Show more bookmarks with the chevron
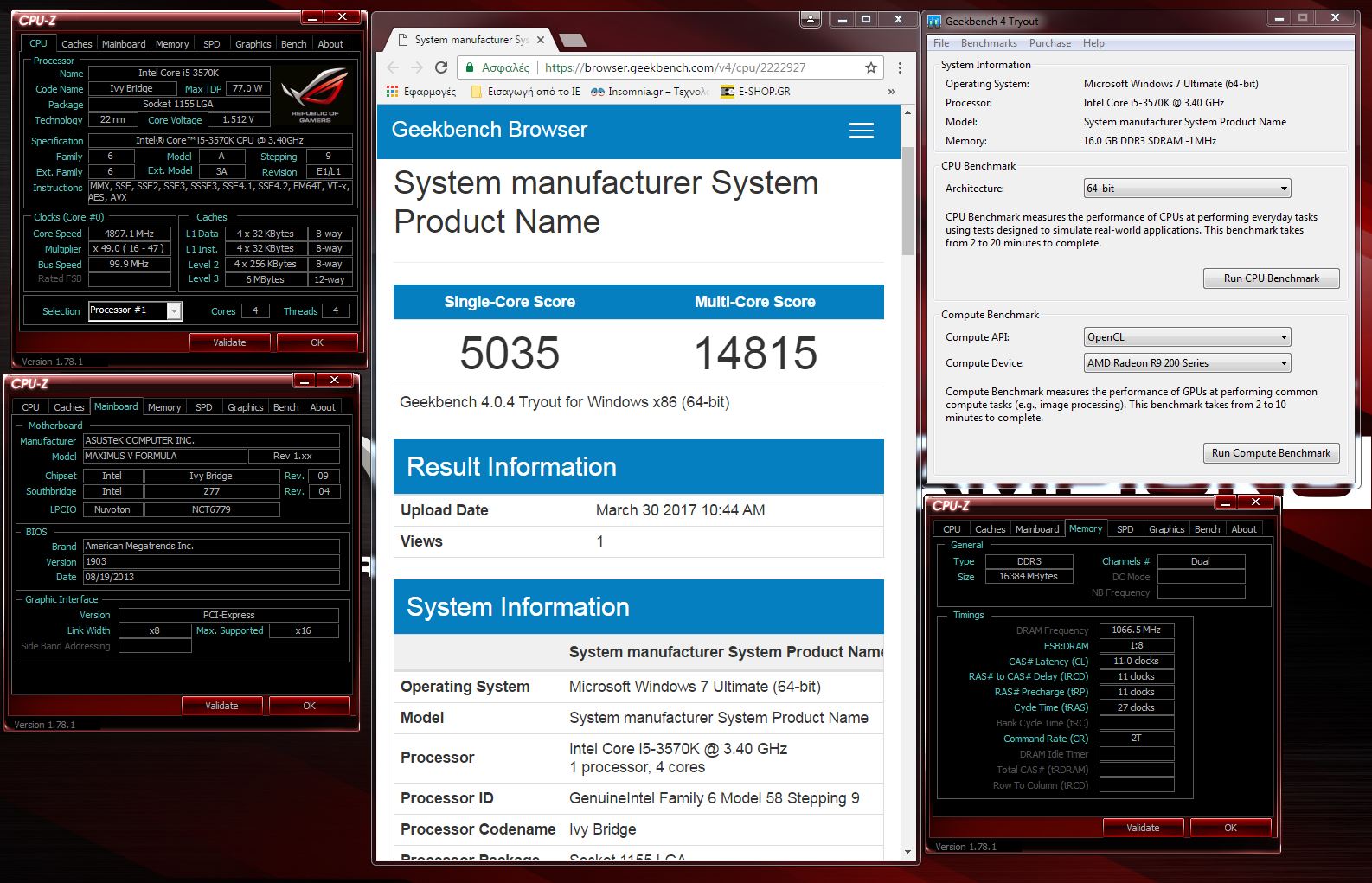The image size is (1372, 883). click(891, 92)
